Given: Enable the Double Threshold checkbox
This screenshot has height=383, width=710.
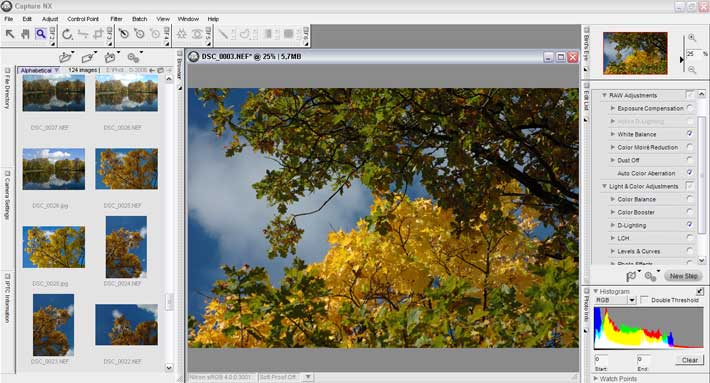Looking at the screenshot, I should 644,300.
